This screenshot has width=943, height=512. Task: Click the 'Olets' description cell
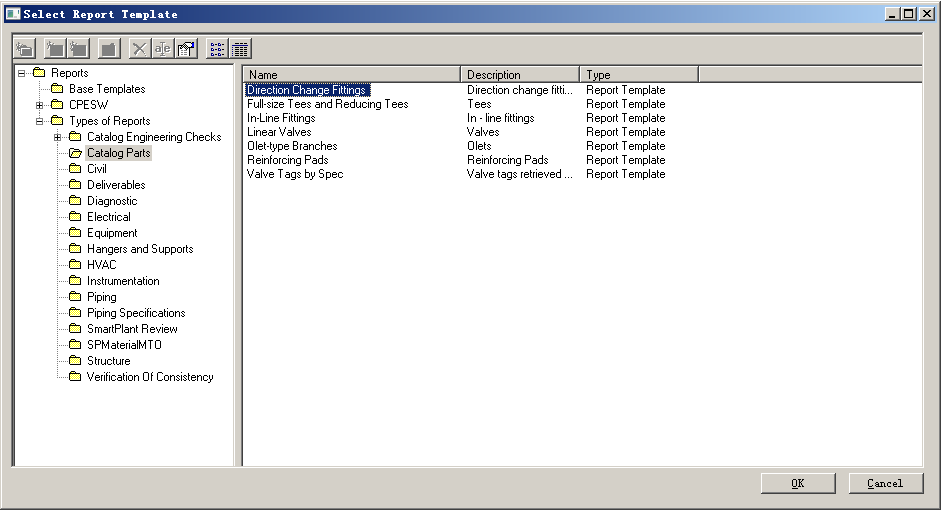(479, 146)
